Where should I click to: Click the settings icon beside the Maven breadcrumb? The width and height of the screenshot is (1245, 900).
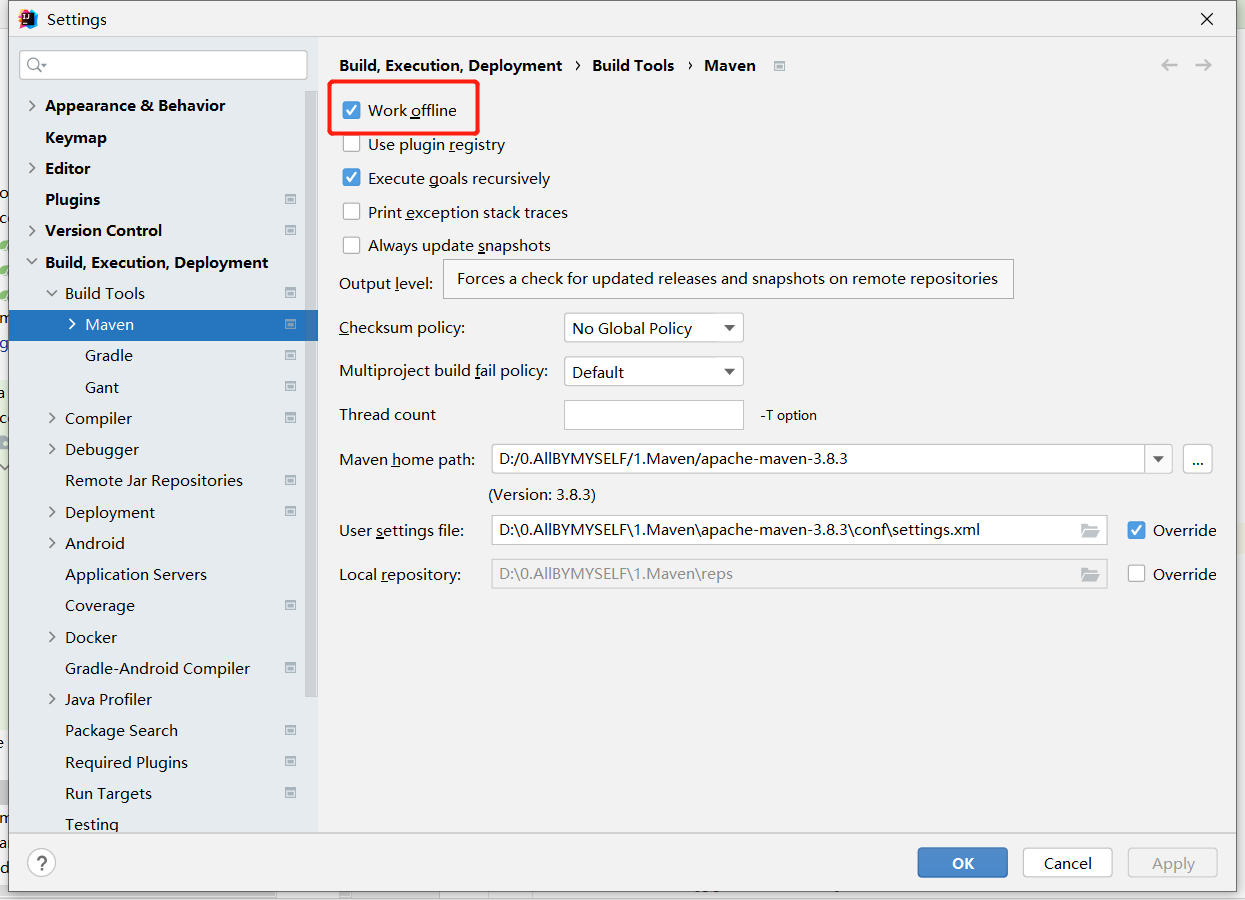778,65
